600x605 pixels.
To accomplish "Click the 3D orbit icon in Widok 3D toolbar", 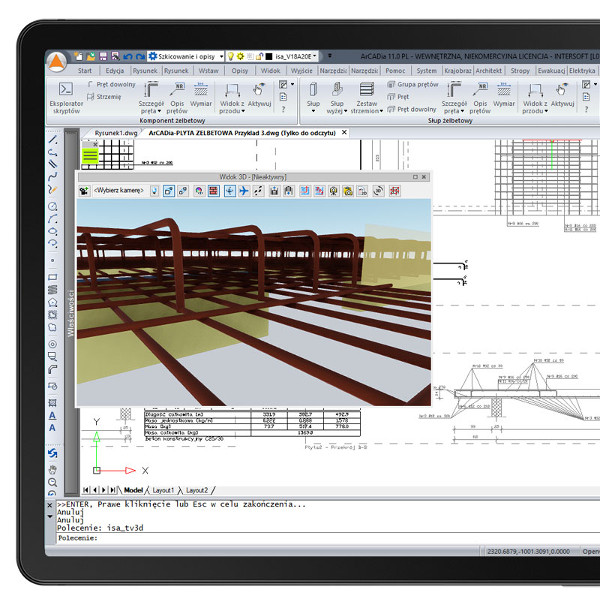I will pos(379,191).
